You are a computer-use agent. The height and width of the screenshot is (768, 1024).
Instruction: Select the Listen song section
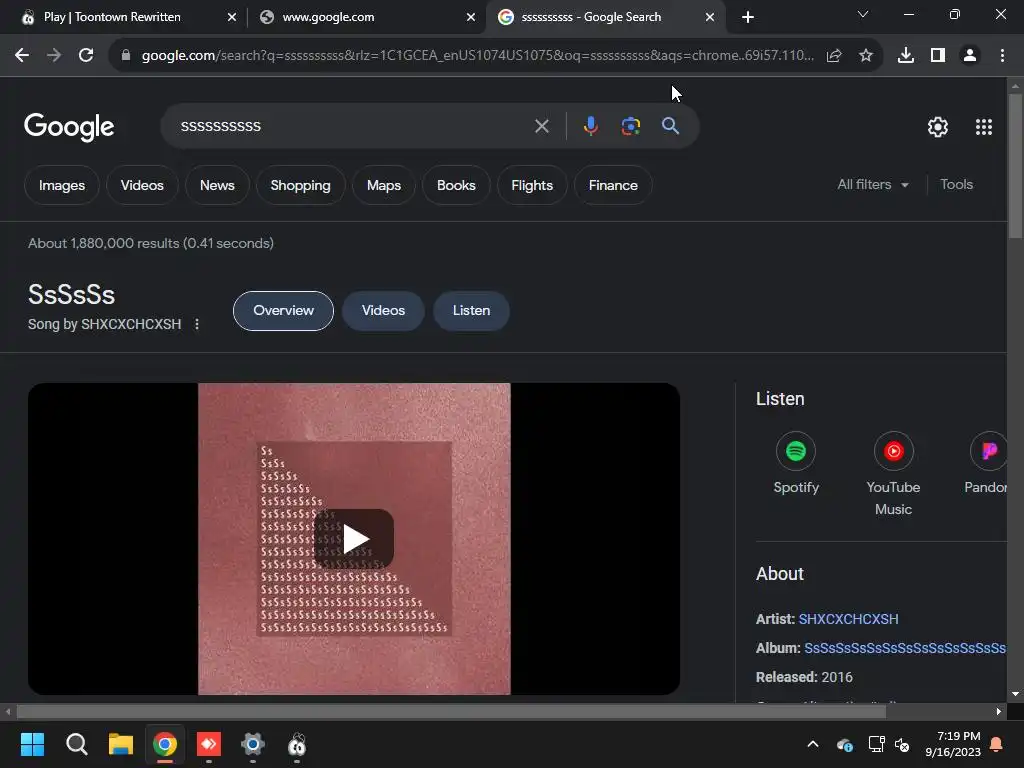point(472,311)
